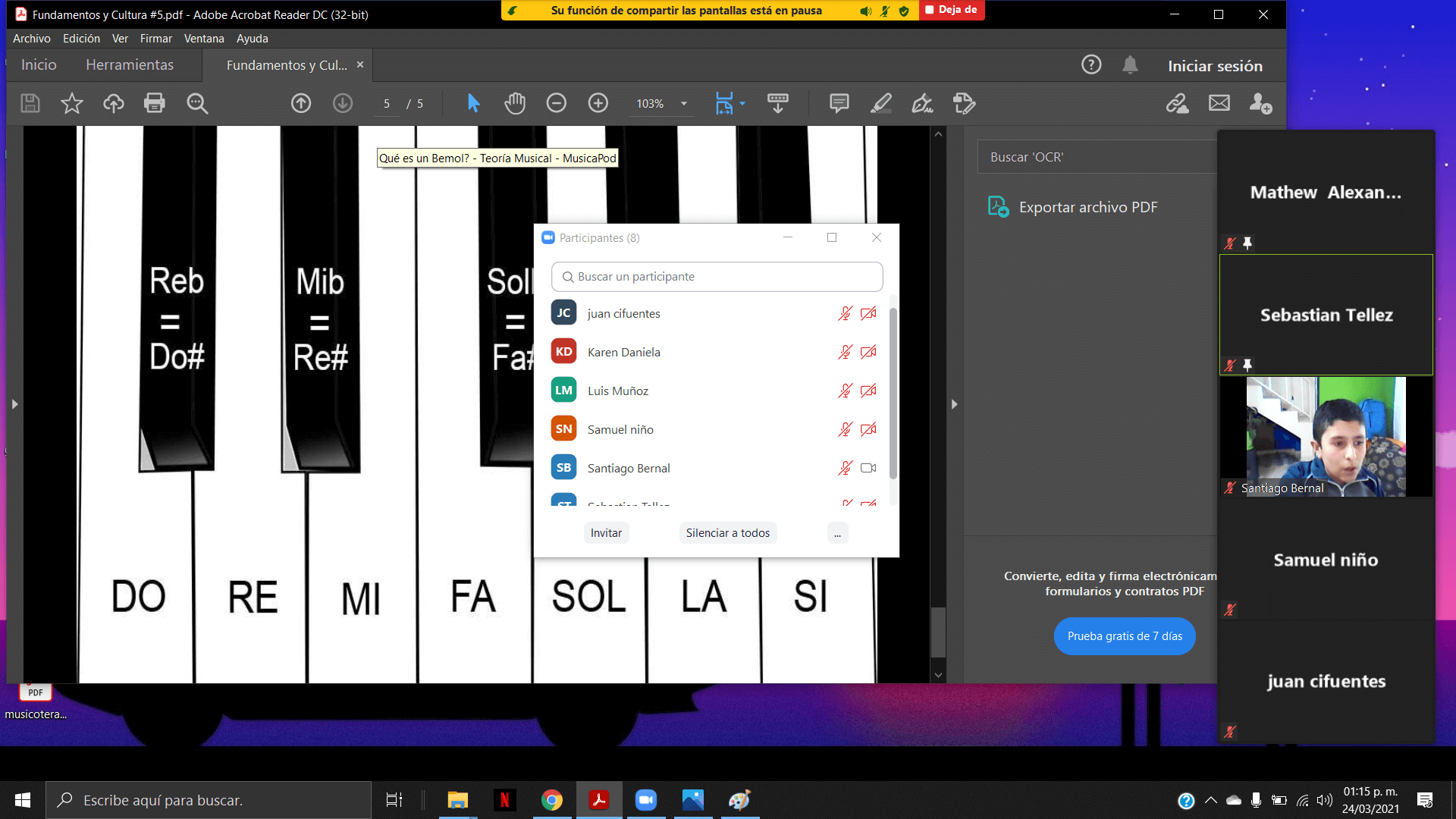Switch to the Inicio tab

point(39,65)
